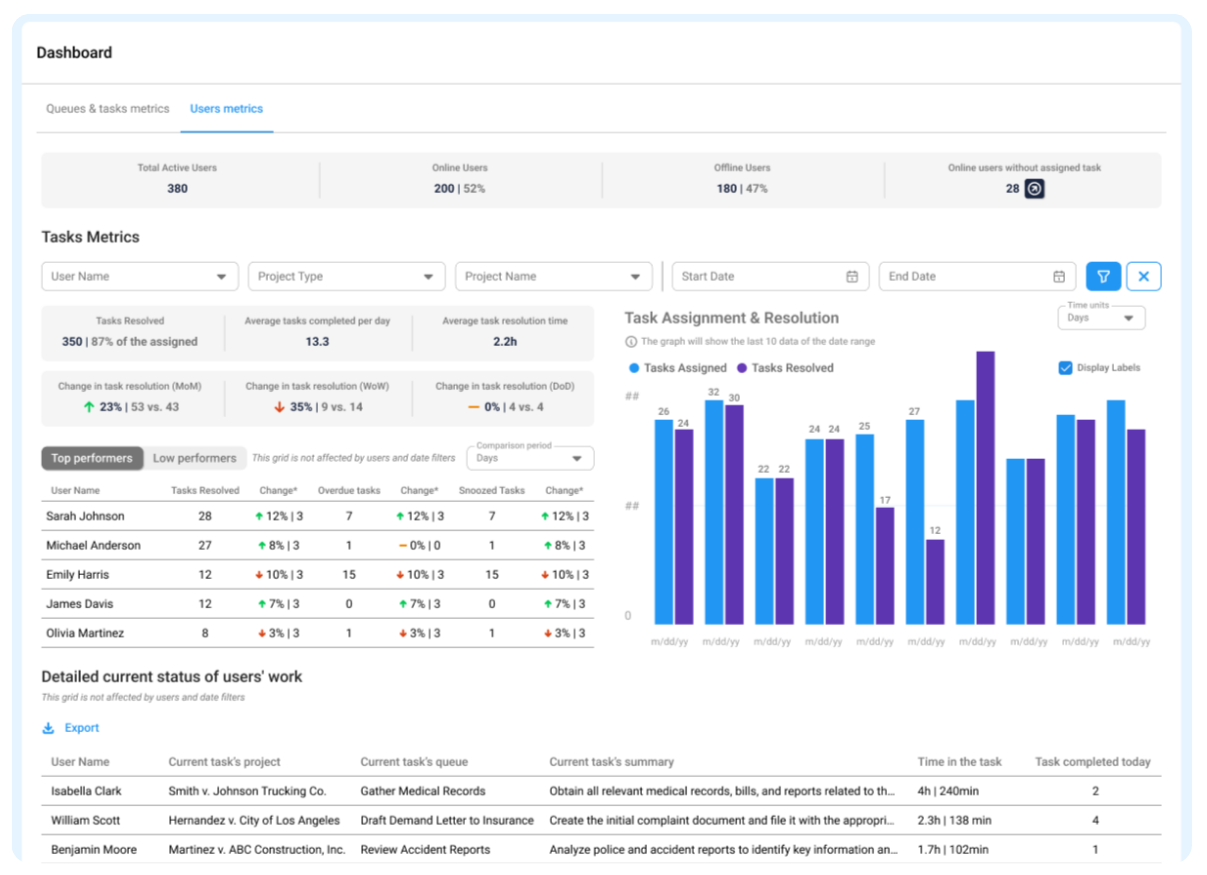Open the User Name dropdown

139,277
